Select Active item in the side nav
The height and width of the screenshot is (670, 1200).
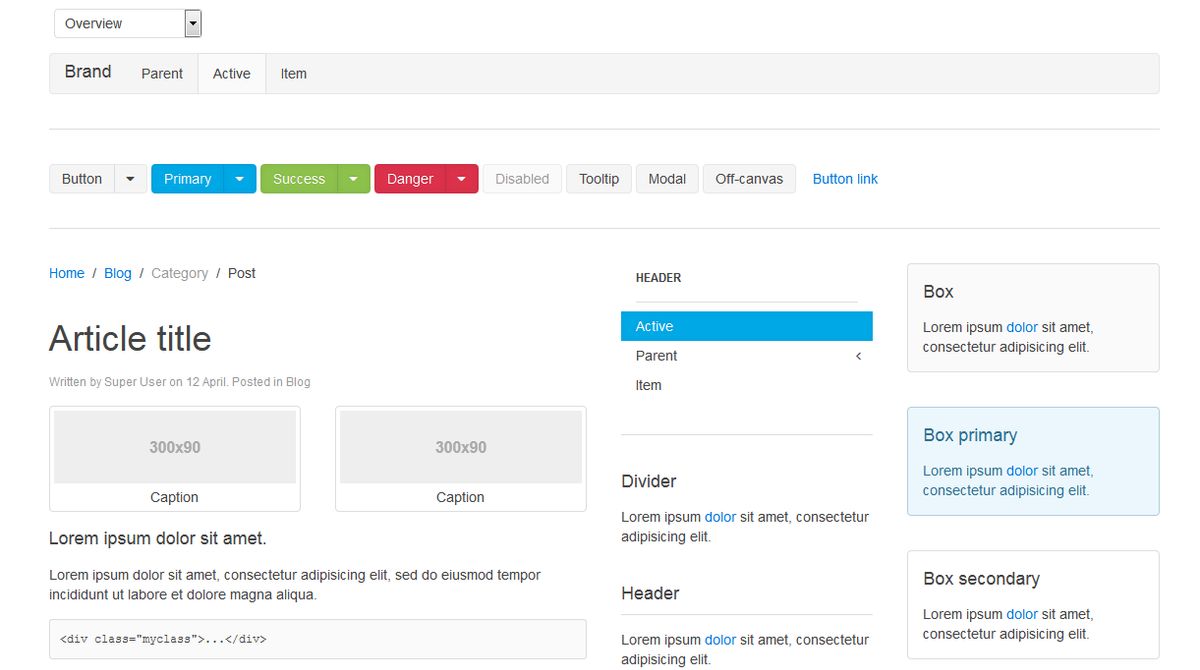pyautogui.click(x=746, y=326)
